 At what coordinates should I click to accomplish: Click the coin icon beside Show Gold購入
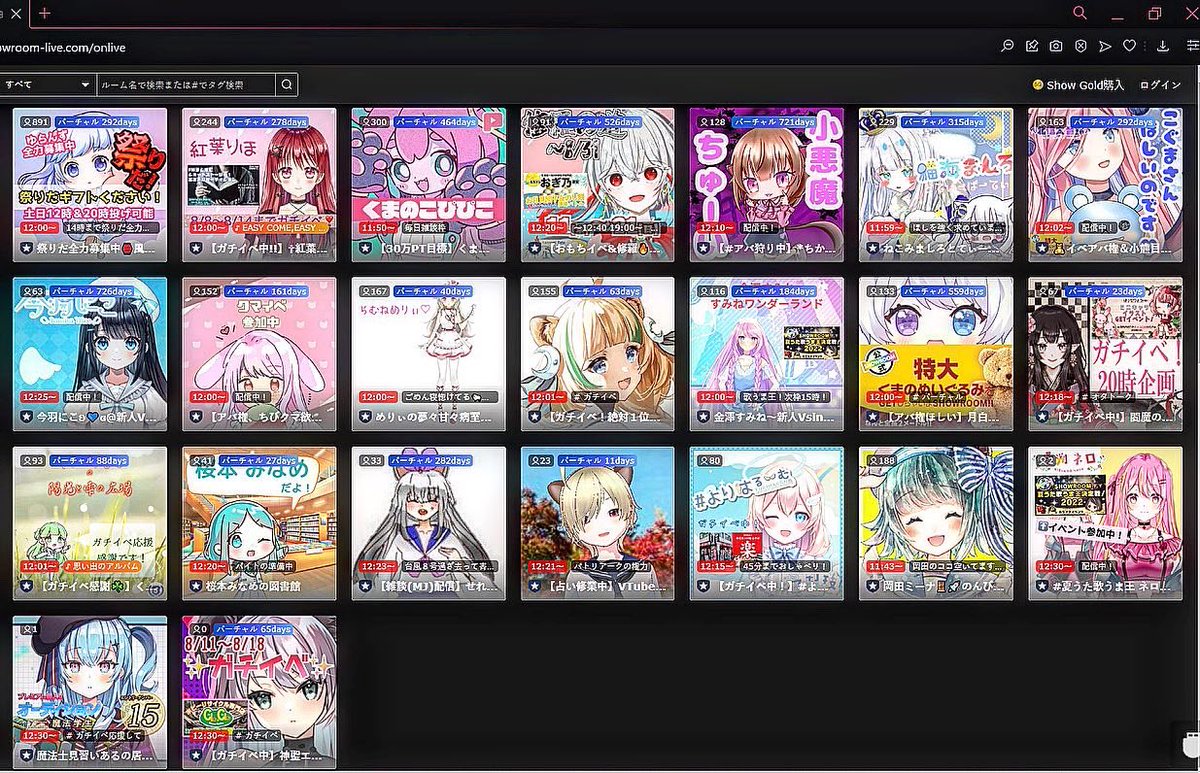point(1038,85)
